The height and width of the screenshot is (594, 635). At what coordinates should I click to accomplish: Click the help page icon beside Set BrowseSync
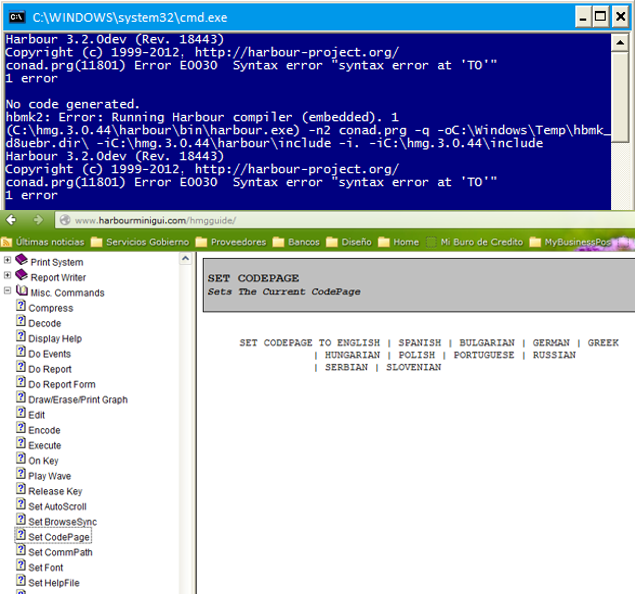(21, 519)
